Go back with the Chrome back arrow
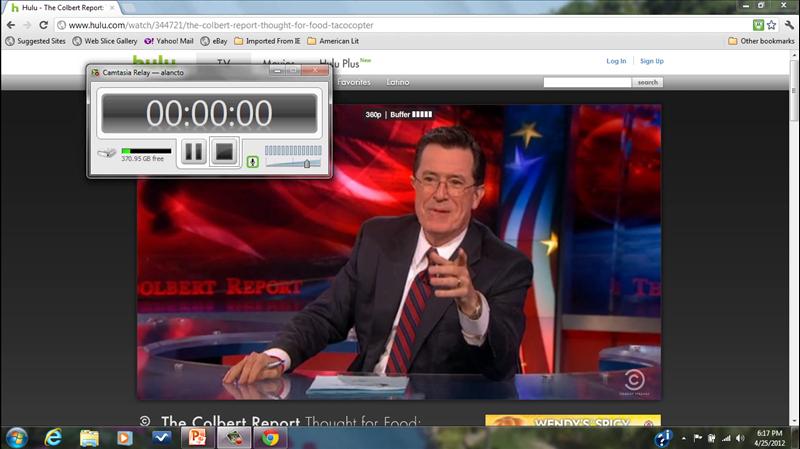The height and width of the screenshot is (449, 800). tap(11, 25)
